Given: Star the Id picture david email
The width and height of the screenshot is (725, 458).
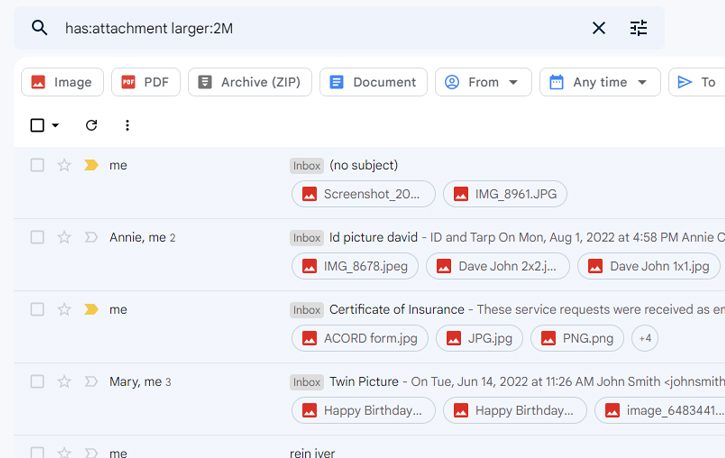Looking at the screenshot, I should (64, 237).
